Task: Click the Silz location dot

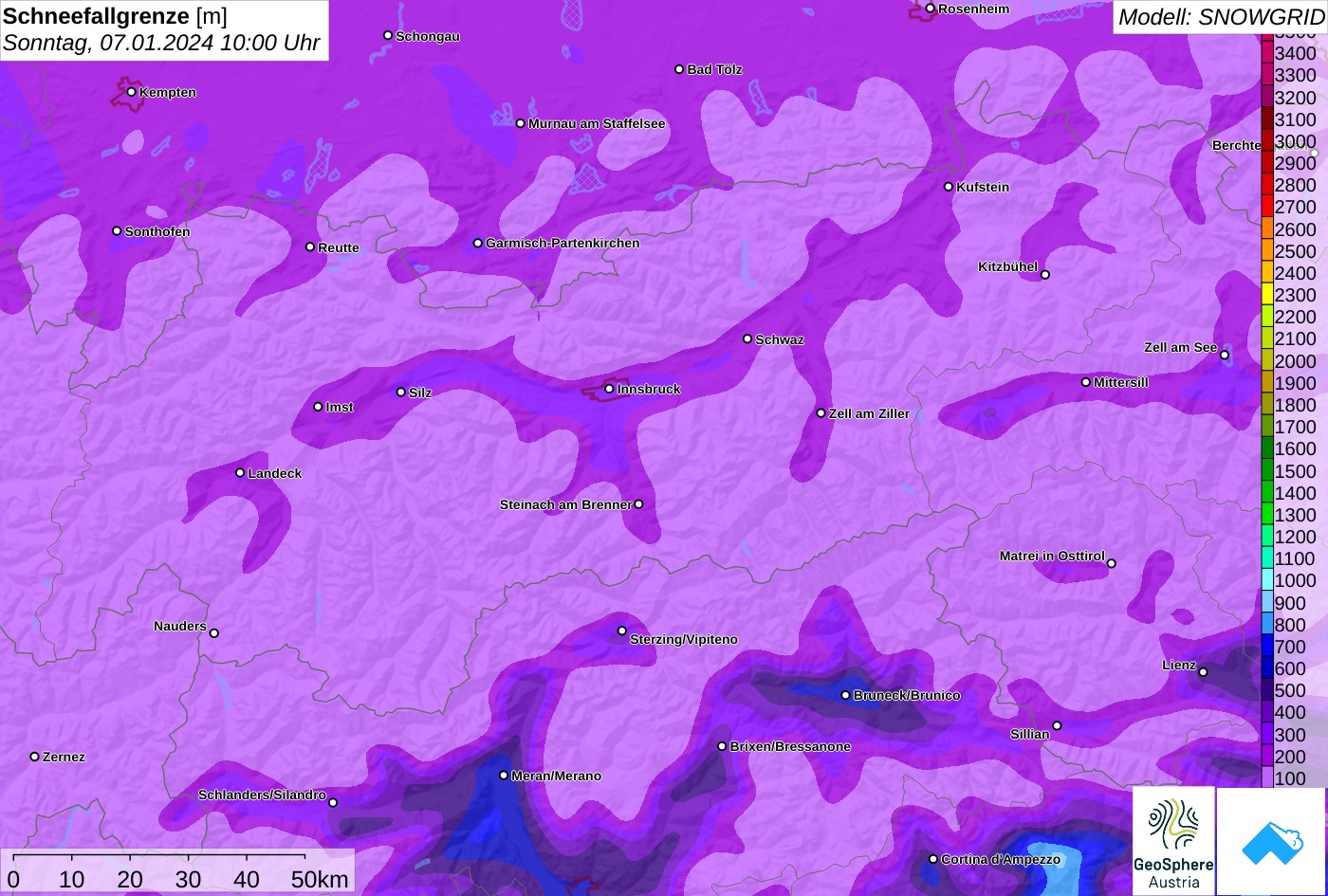Action: point(401,392)
